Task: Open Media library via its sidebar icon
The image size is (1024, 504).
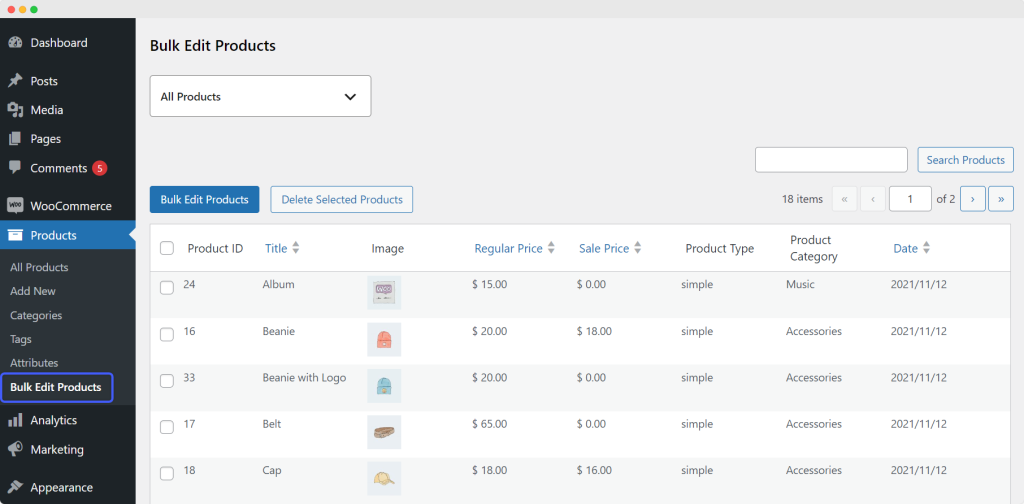Action: (15, 110)
